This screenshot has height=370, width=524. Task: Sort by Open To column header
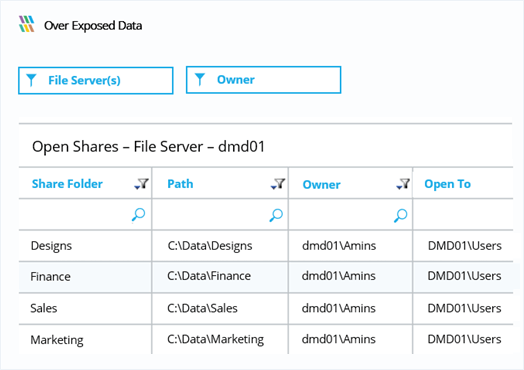(447, 184)
